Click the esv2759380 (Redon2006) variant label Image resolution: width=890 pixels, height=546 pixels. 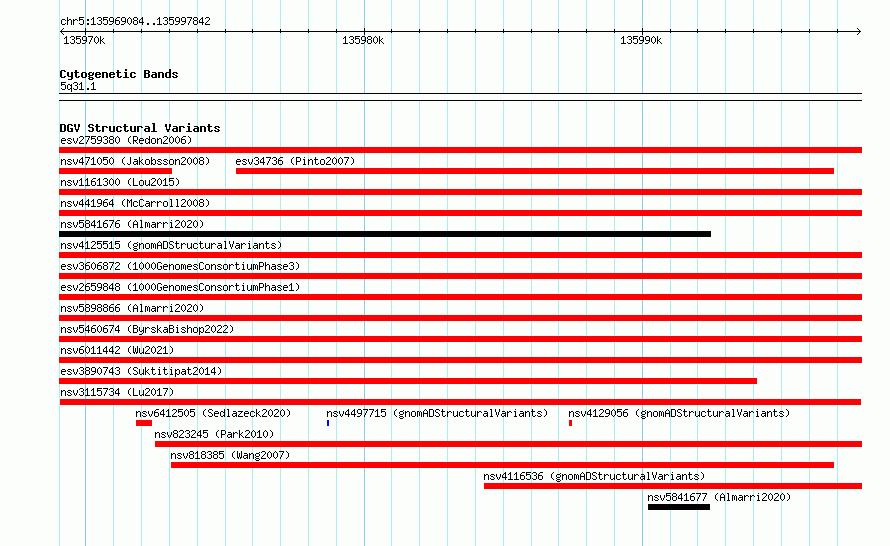click(126, 140)
